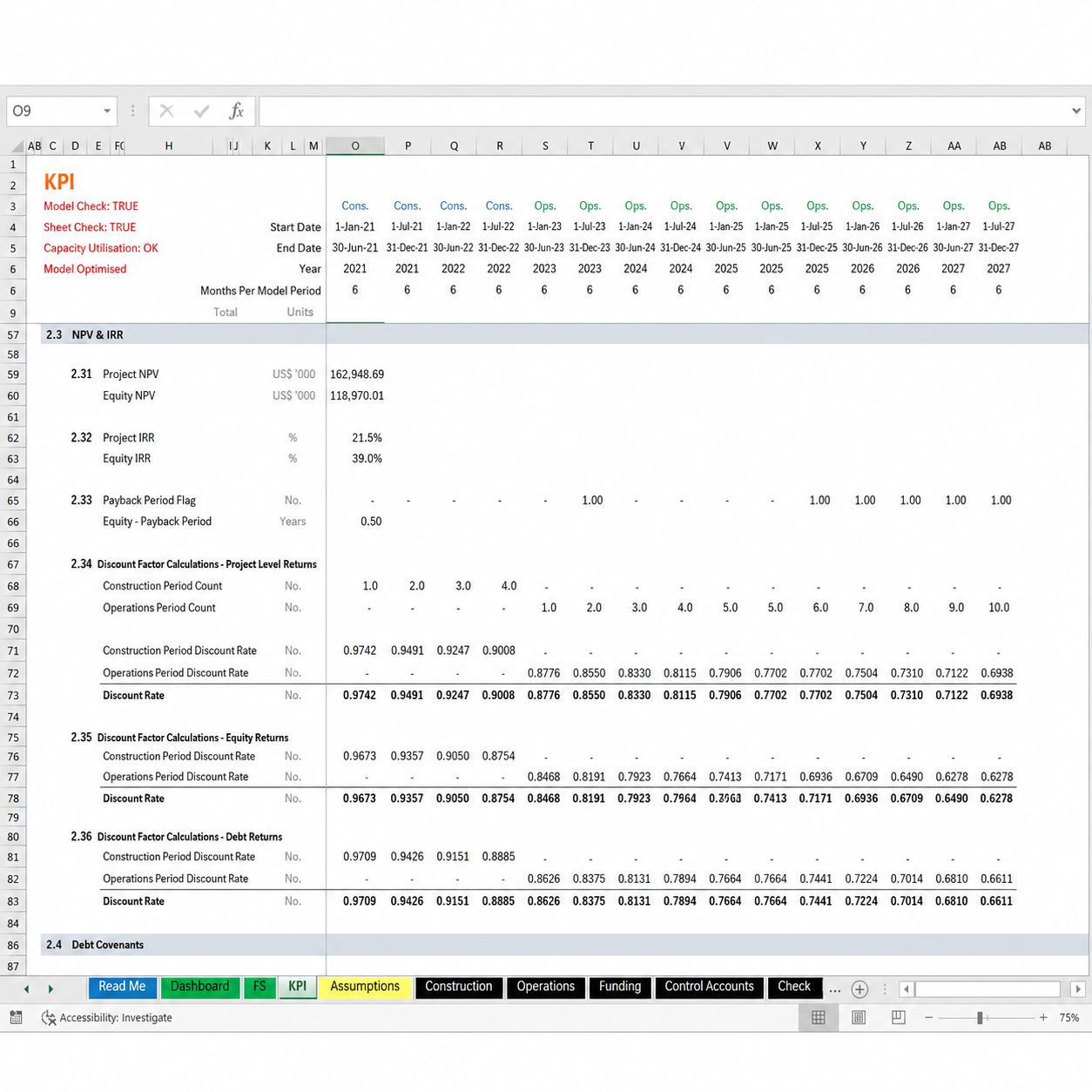Select row 59 header
The height and width of the screenshot is (1092, 1092).
[x=13, y=374]
